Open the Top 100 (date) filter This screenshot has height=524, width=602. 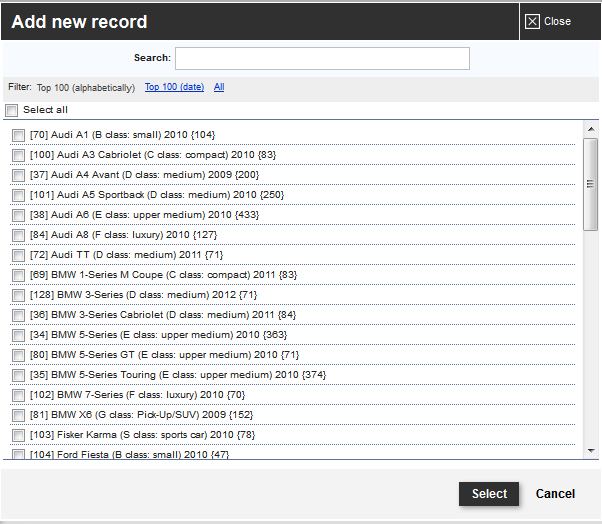(174, 87)
